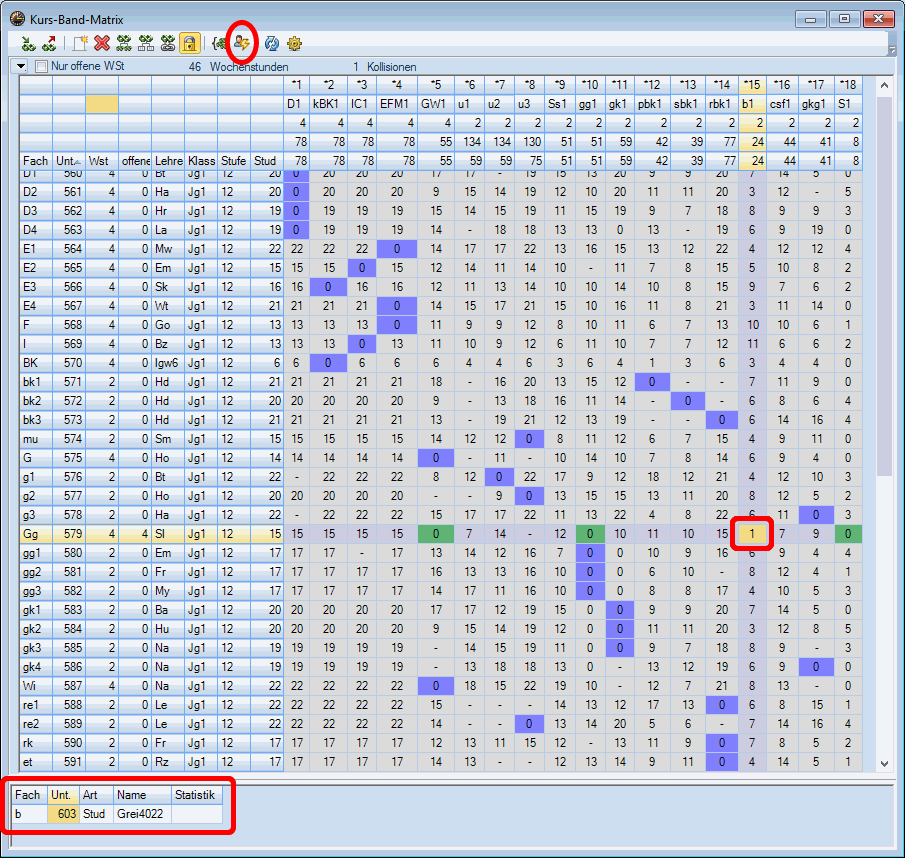905x858 pixels.
Task: Click the student with lightning bolt icon
Action: (242, 43)
